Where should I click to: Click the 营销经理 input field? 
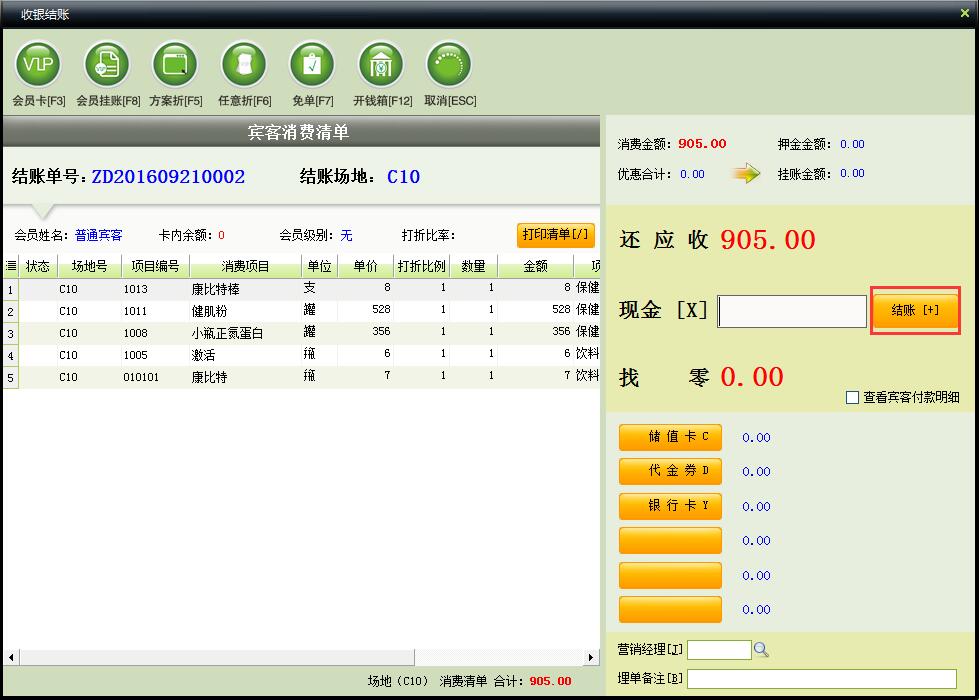click(x=719, y=649)
